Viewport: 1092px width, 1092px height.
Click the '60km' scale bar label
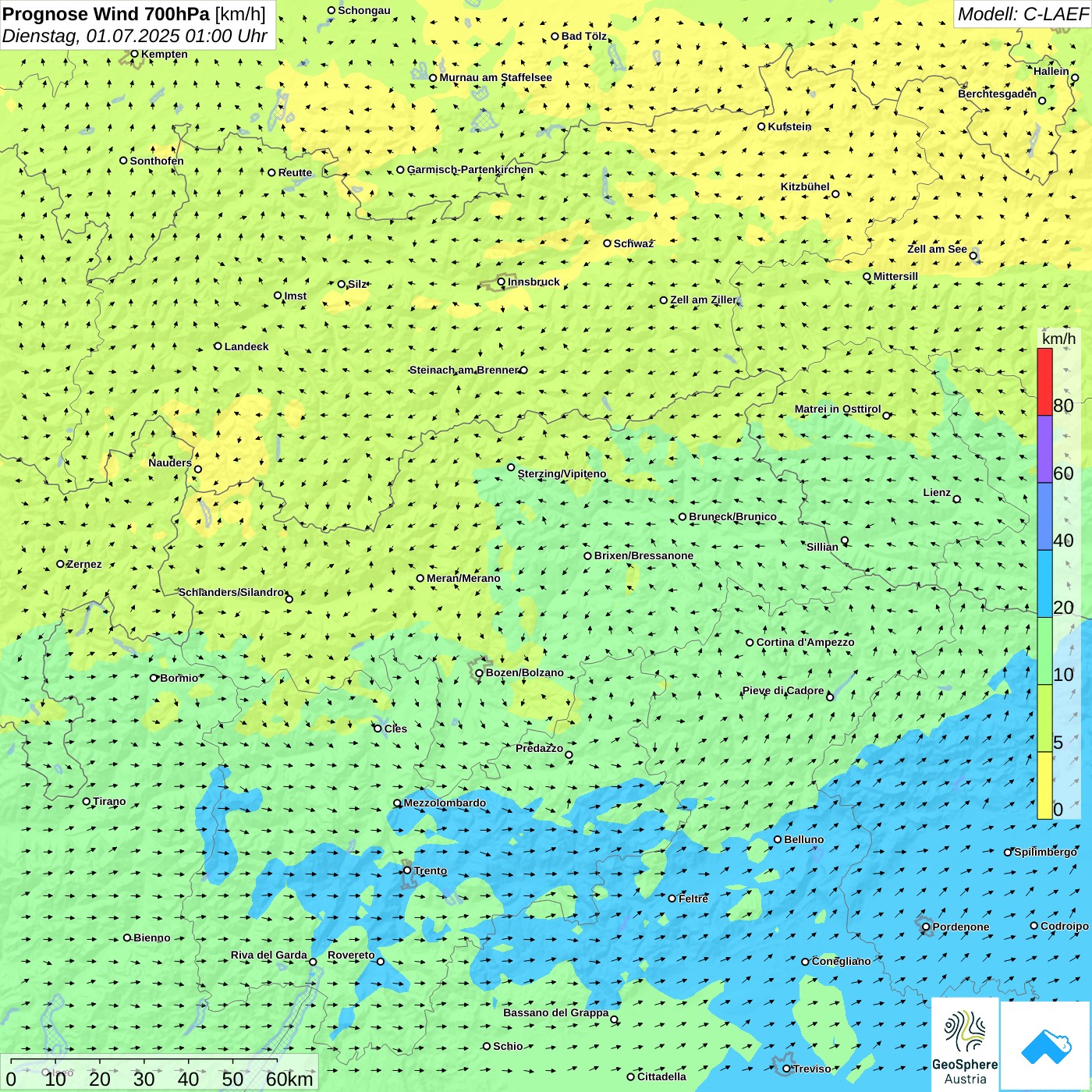tap(289, 1079)
